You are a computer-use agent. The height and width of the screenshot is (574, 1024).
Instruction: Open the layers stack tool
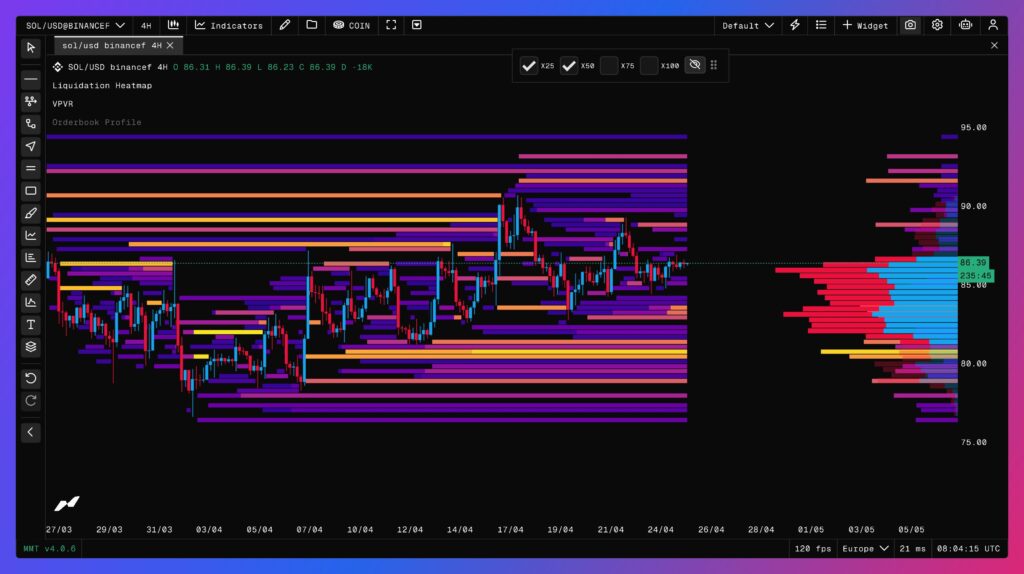(x=31, y=347)
